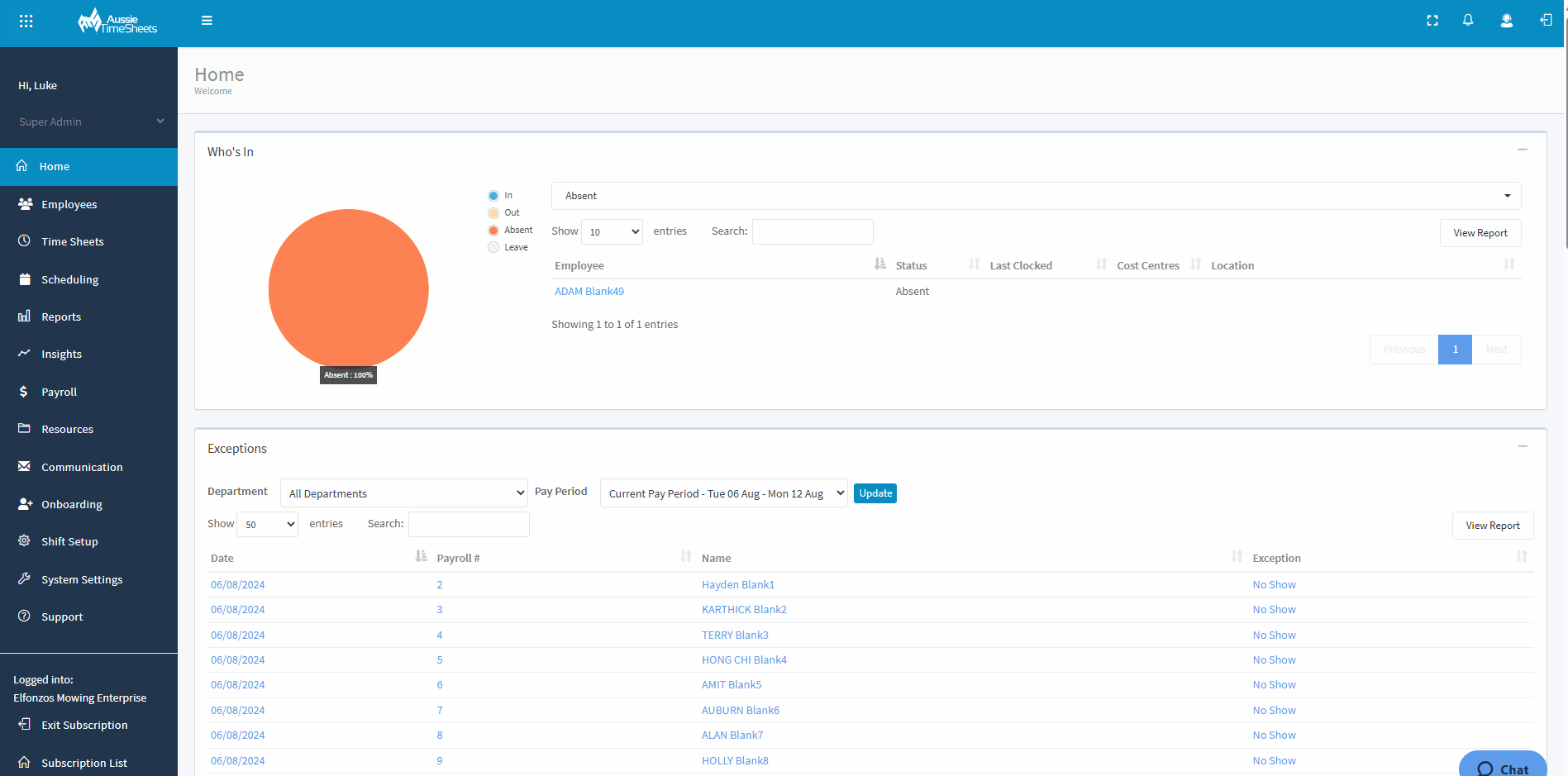Click the Who's In search field
The image size is (1568, 776).
(x=812, y=231)
